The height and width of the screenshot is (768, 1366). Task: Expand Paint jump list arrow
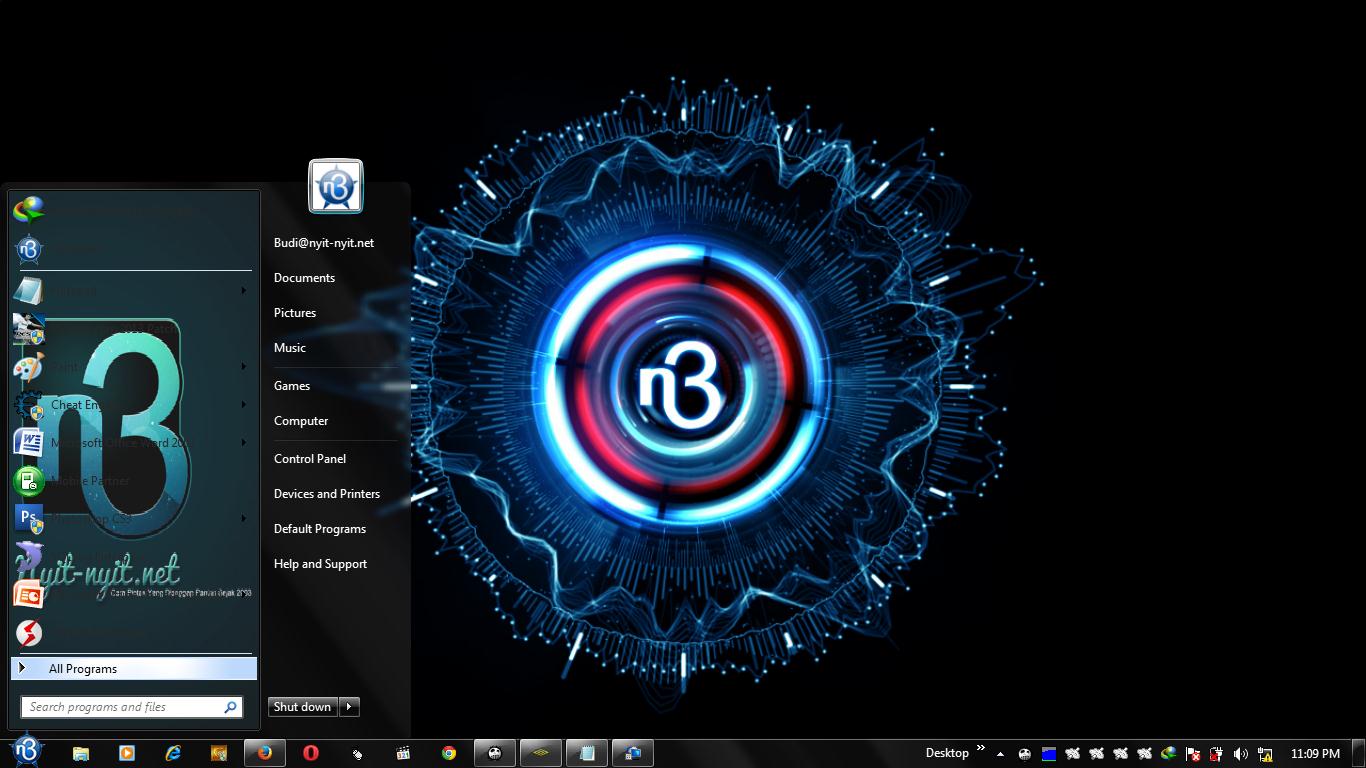click(244, 367)
